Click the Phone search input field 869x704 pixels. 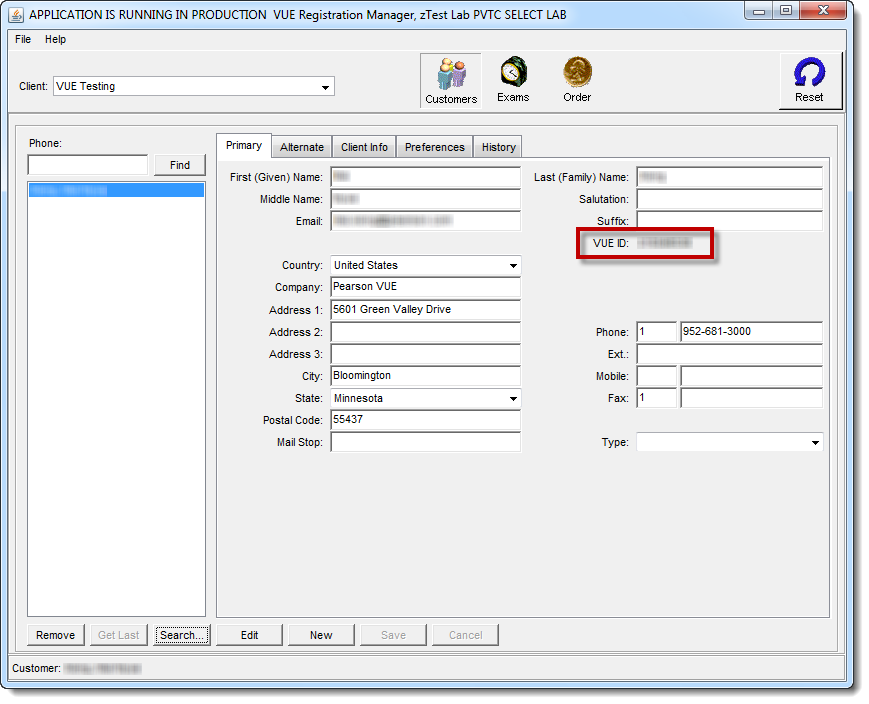point(88,165)
